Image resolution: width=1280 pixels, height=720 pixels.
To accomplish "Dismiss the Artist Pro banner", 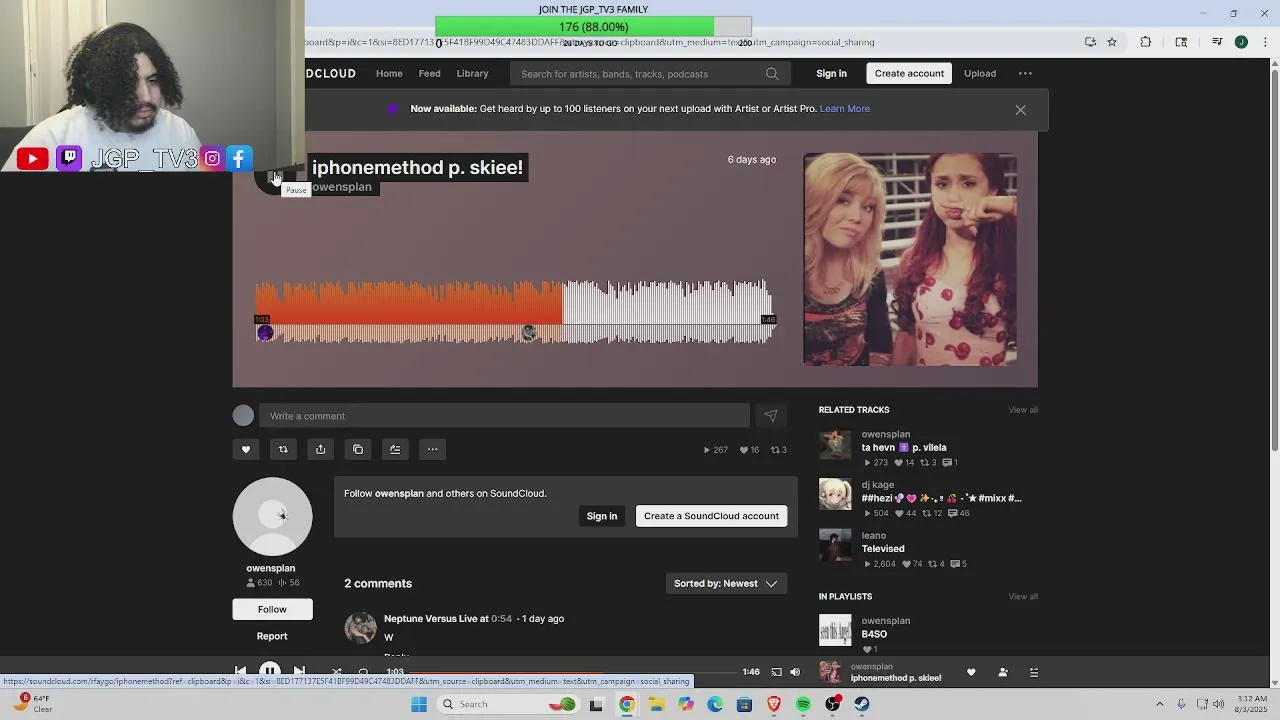I will (1020, 110).
